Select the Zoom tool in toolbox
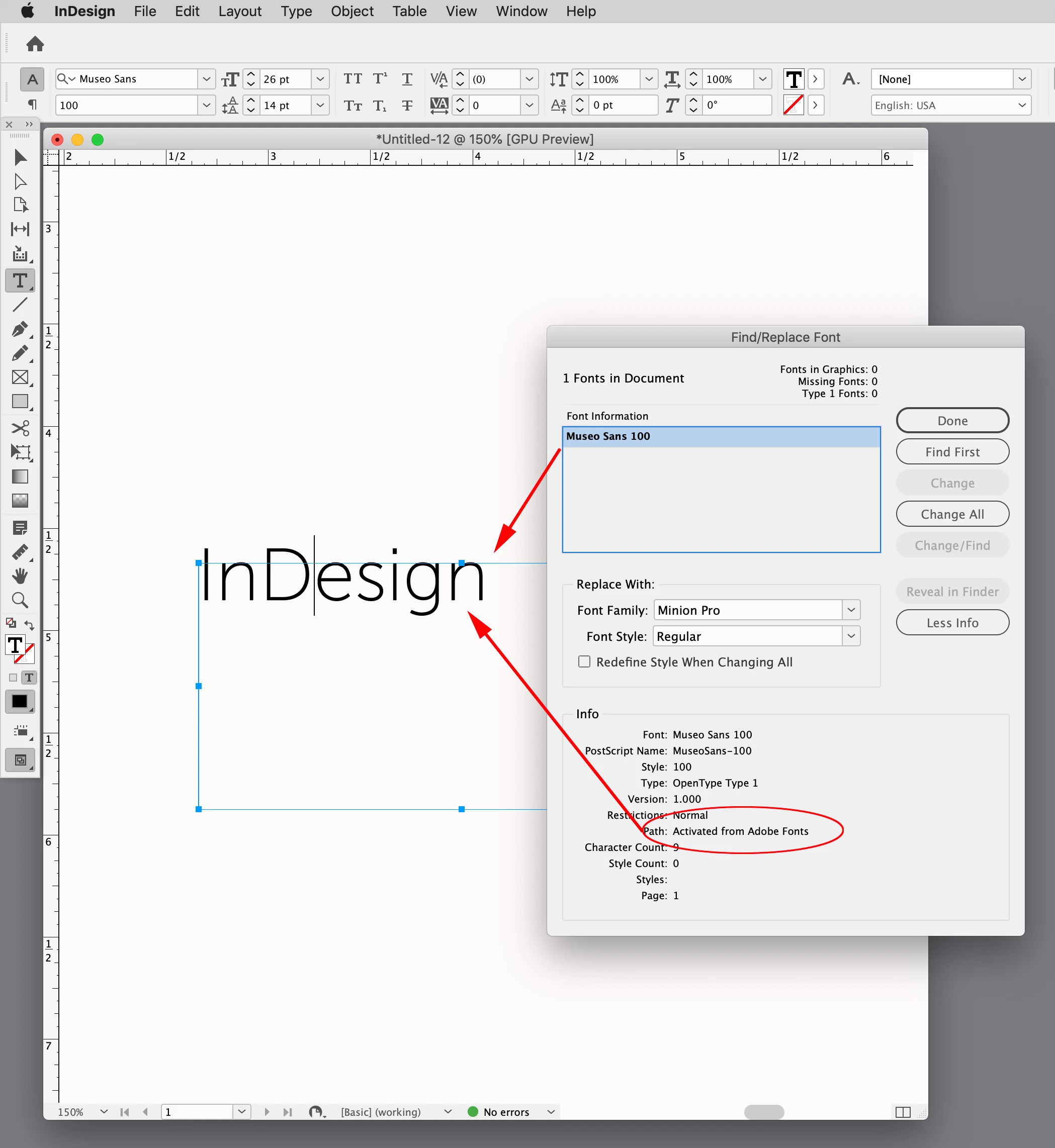1055x1148 pixels. pyautogui.click(x=20, y=600)
